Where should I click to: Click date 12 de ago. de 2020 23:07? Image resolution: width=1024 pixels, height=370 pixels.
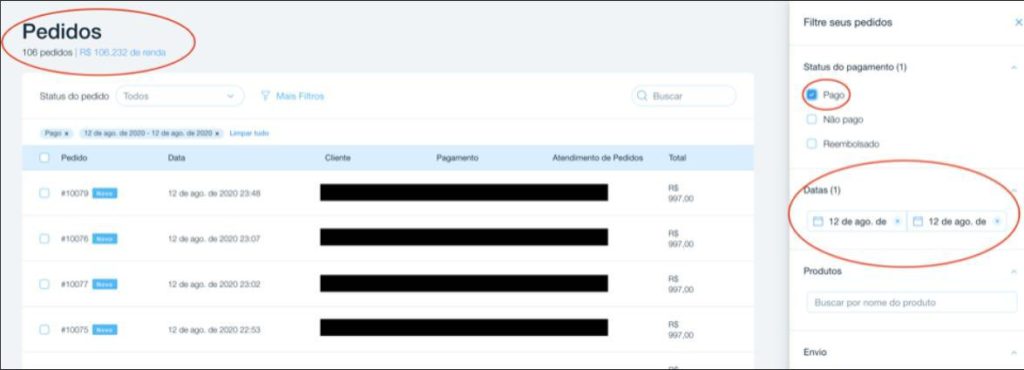(x=214, y=239)
